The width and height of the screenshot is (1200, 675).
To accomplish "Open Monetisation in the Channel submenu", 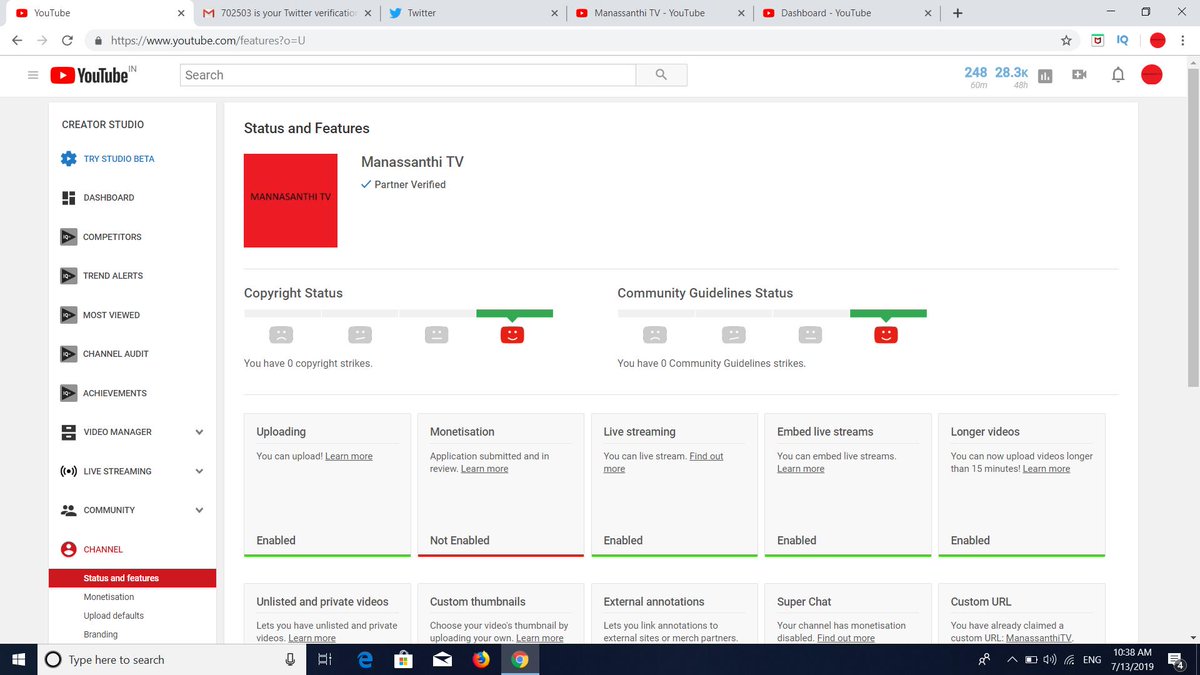I will click(109, 597).
